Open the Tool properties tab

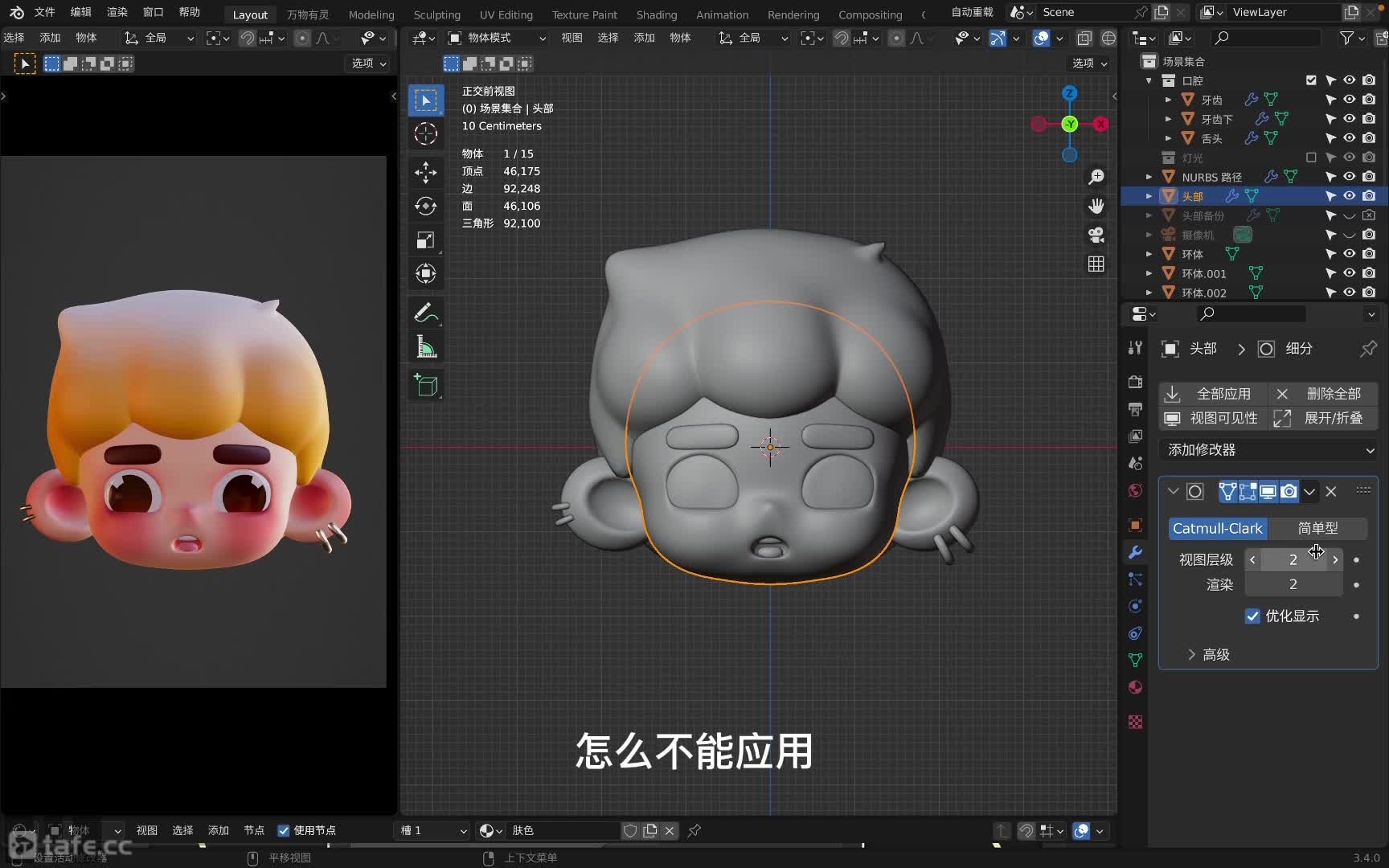click(x=1135, y=348)
